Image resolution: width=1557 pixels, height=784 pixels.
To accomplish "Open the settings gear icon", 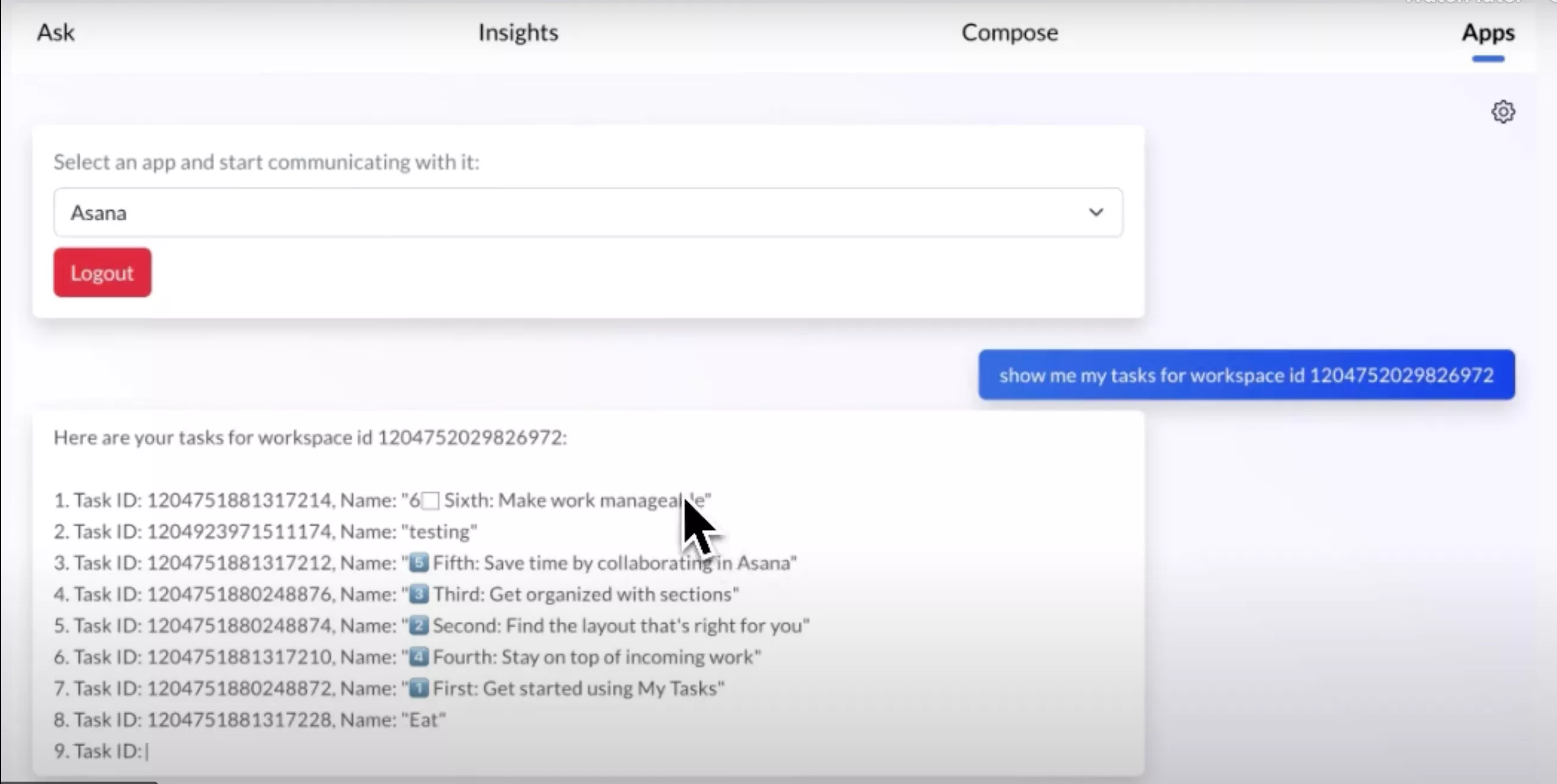I will [1502, 112].
